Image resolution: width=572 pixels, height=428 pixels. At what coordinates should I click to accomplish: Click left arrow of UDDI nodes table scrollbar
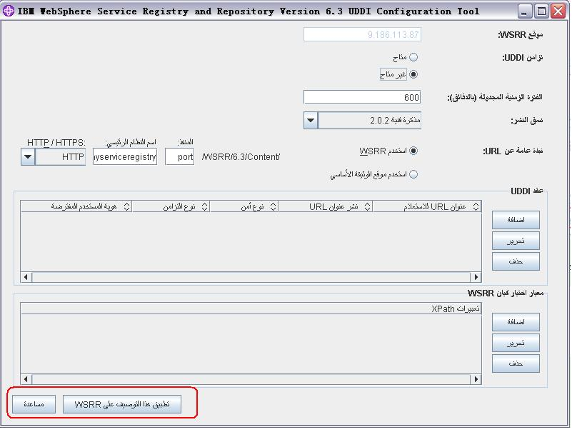tap(26, 277)
